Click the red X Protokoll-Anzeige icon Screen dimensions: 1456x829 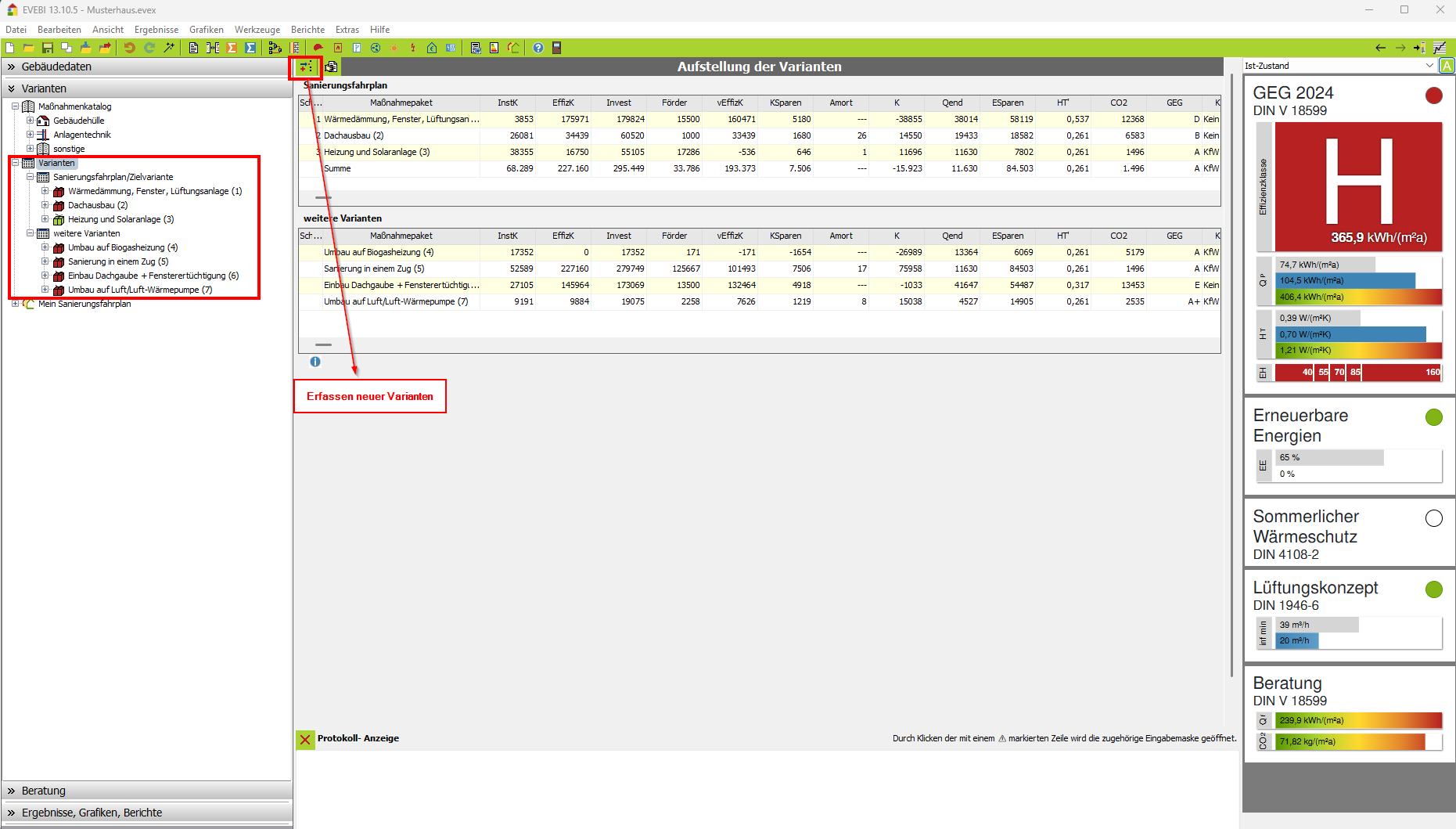pyautogui.click(x=305, y=739)
